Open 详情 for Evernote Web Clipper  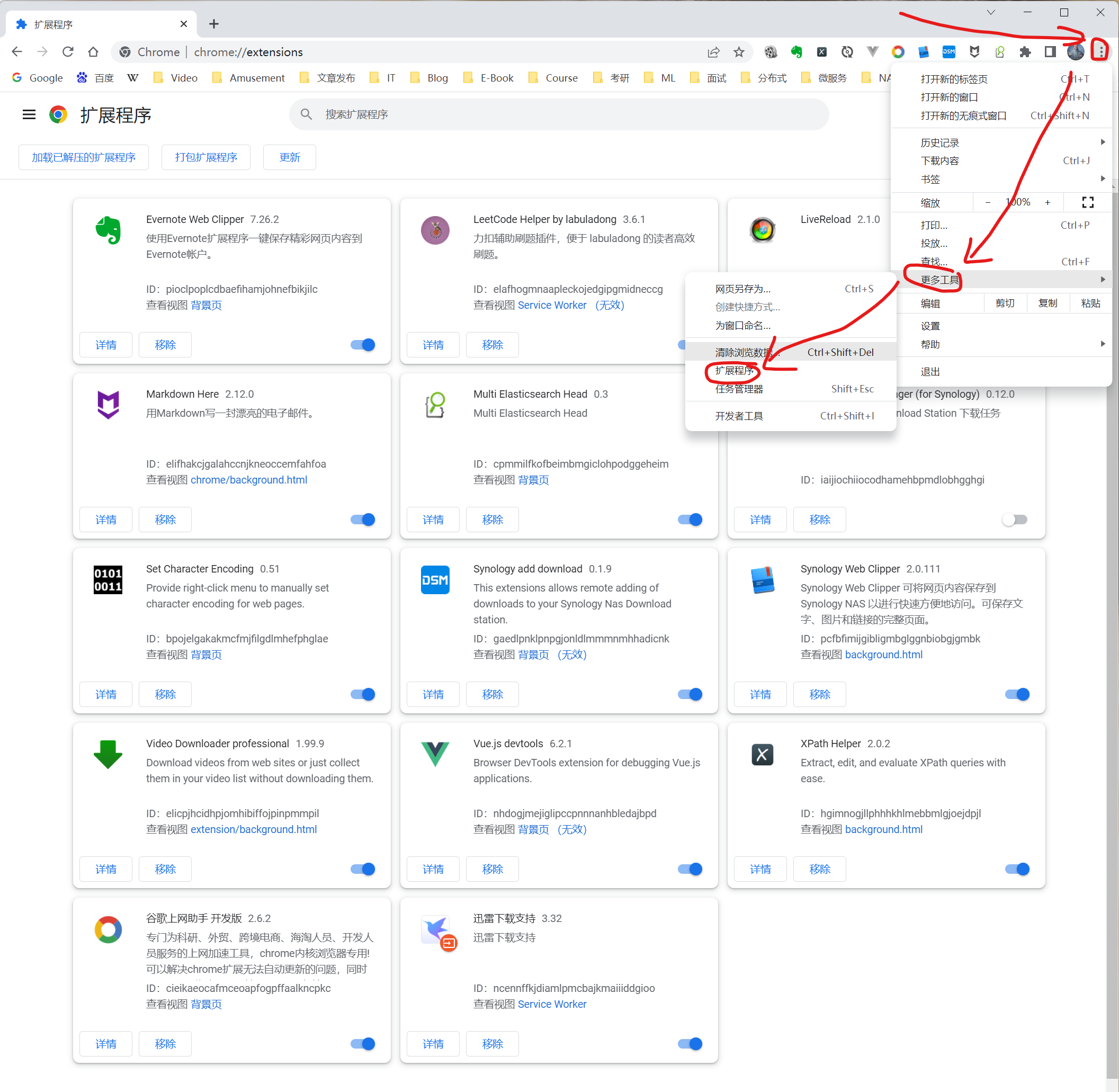pyautogui.click(x=105, y=345)
